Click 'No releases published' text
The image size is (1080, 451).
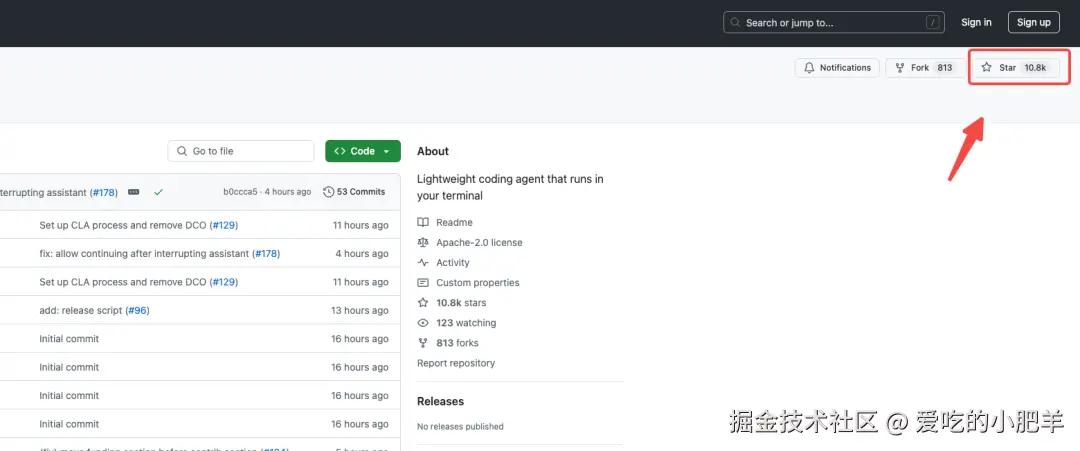point(460,426)
